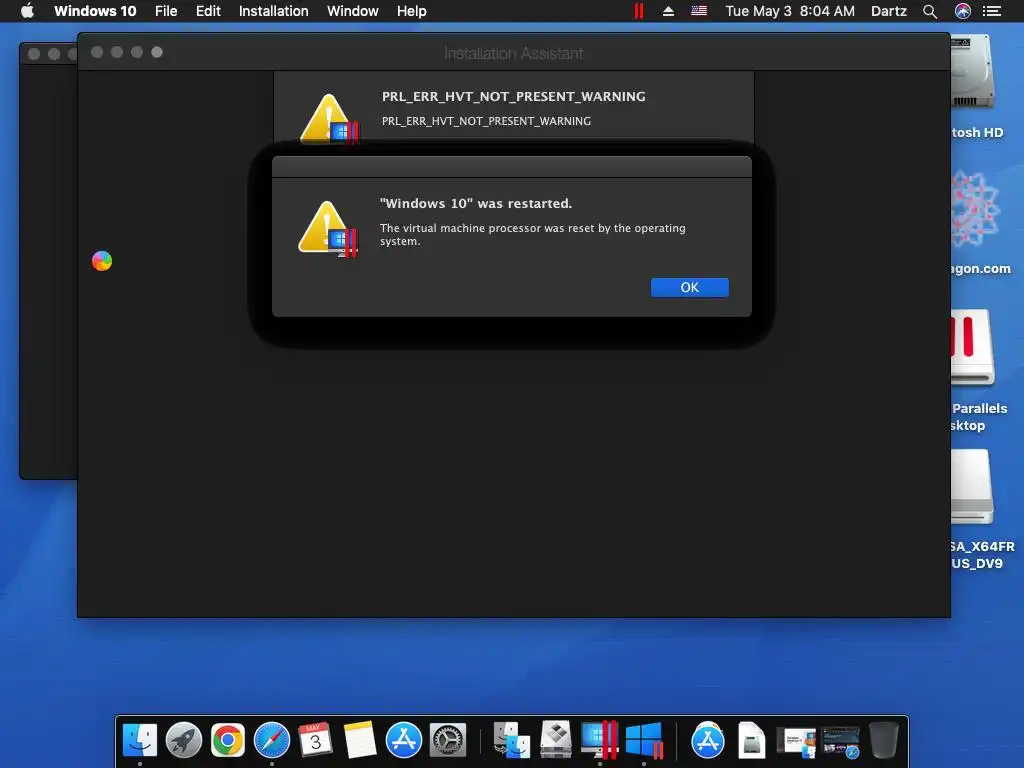1024x768 pixels.
Task: Open Launchpad rocket in the Dock
Action: point(184,740)
